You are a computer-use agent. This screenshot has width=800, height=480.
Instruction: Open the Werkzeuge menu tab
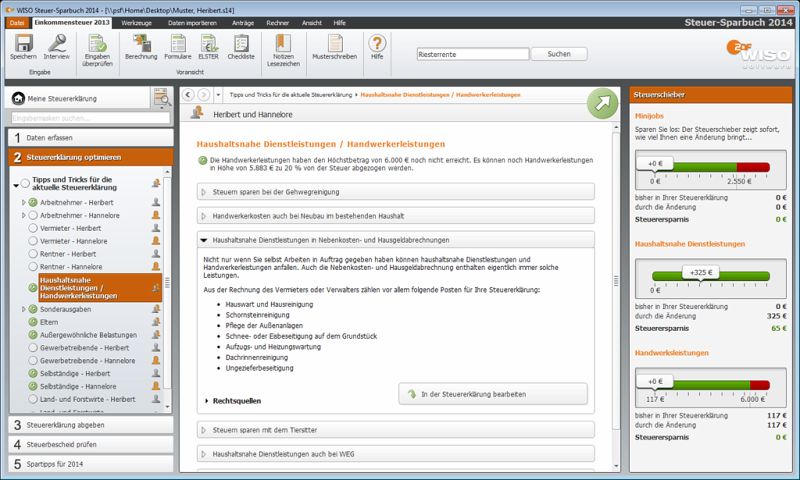click(x=137, y=21)
